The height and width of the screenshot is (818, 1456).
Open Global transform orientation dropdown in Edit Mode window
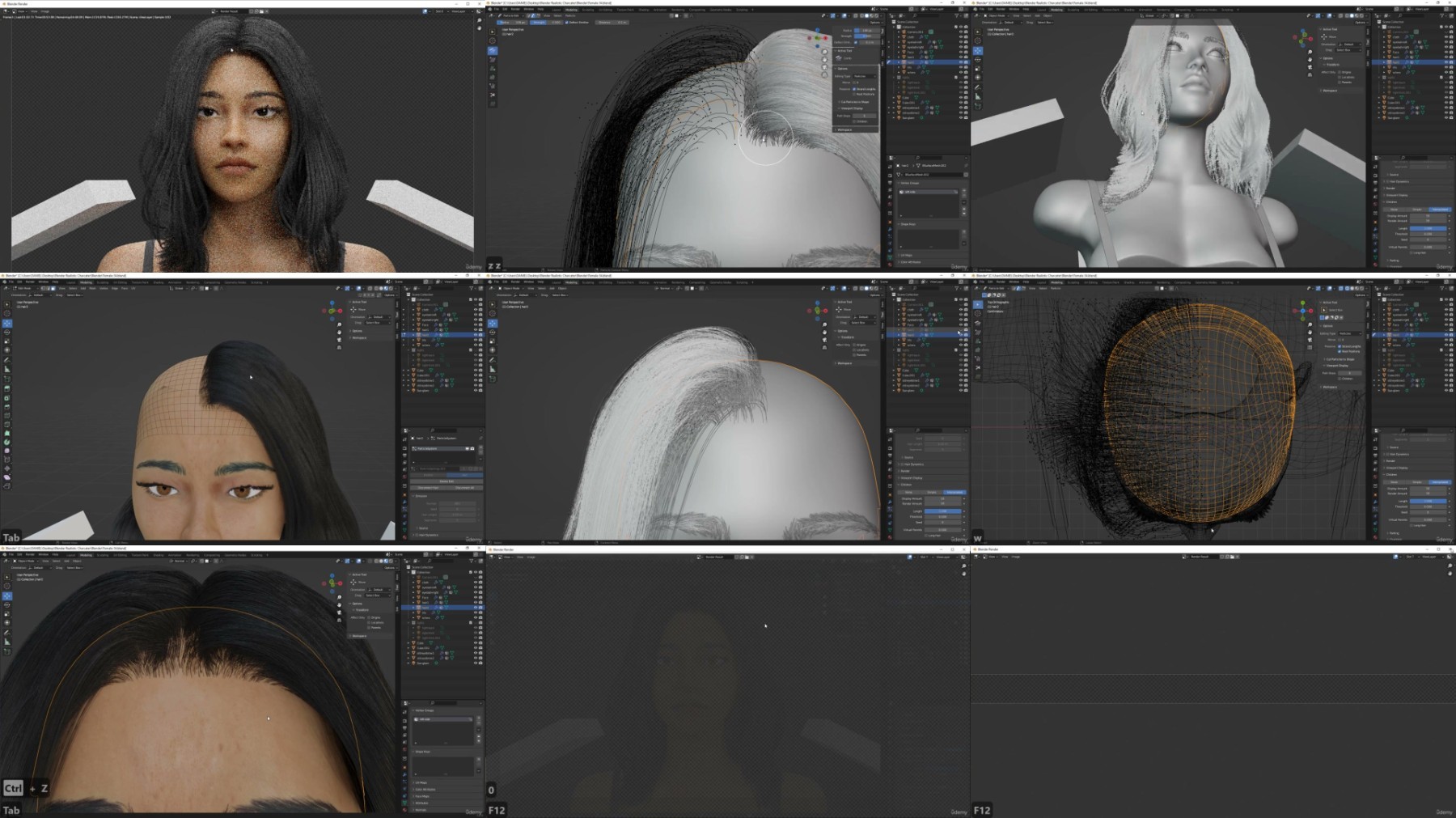point(178,288)
